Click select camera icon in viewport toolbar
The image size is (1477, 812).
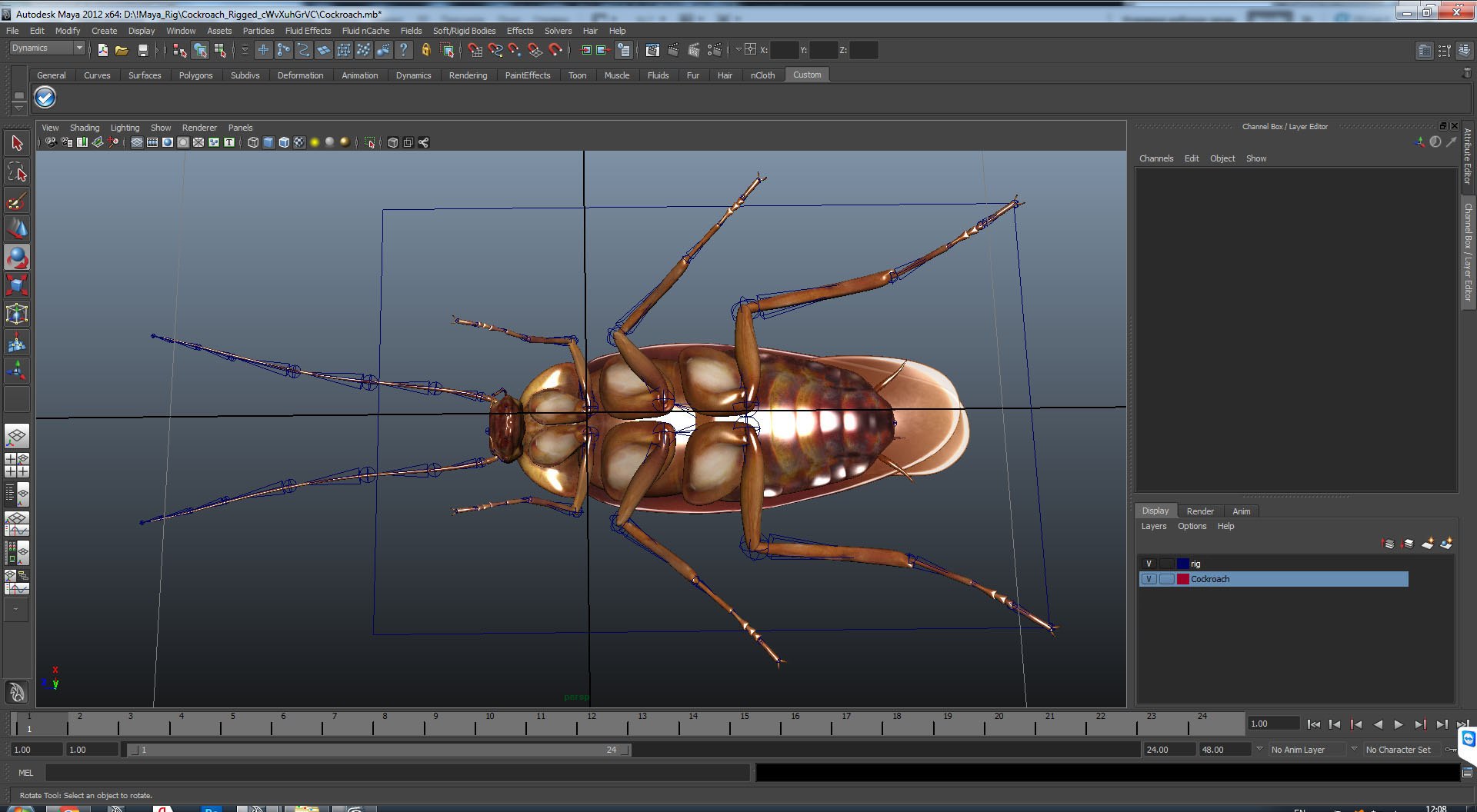click(51, 142)
